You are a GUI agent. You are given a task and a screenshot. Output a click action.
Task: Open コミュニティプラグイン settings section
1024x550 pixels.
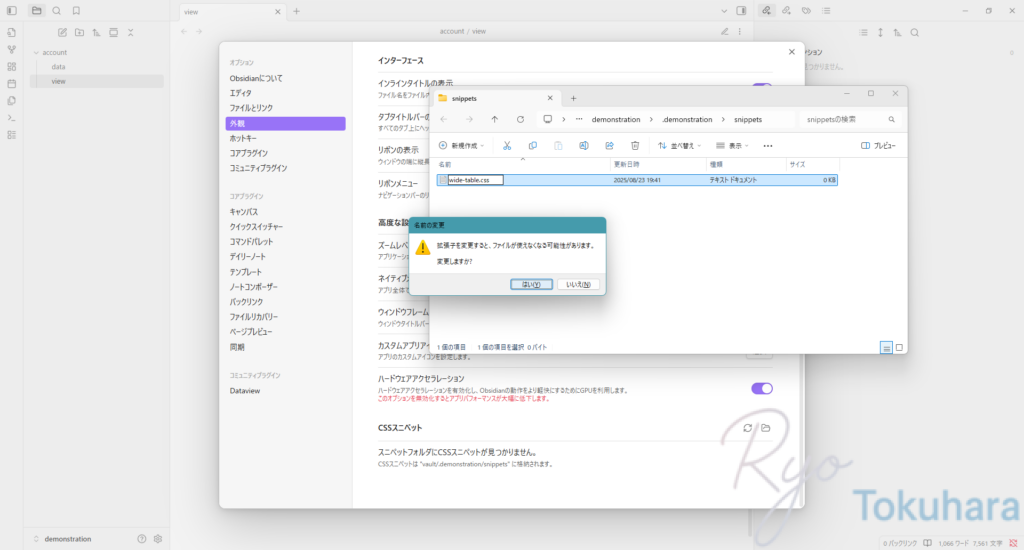pos(259,168)
